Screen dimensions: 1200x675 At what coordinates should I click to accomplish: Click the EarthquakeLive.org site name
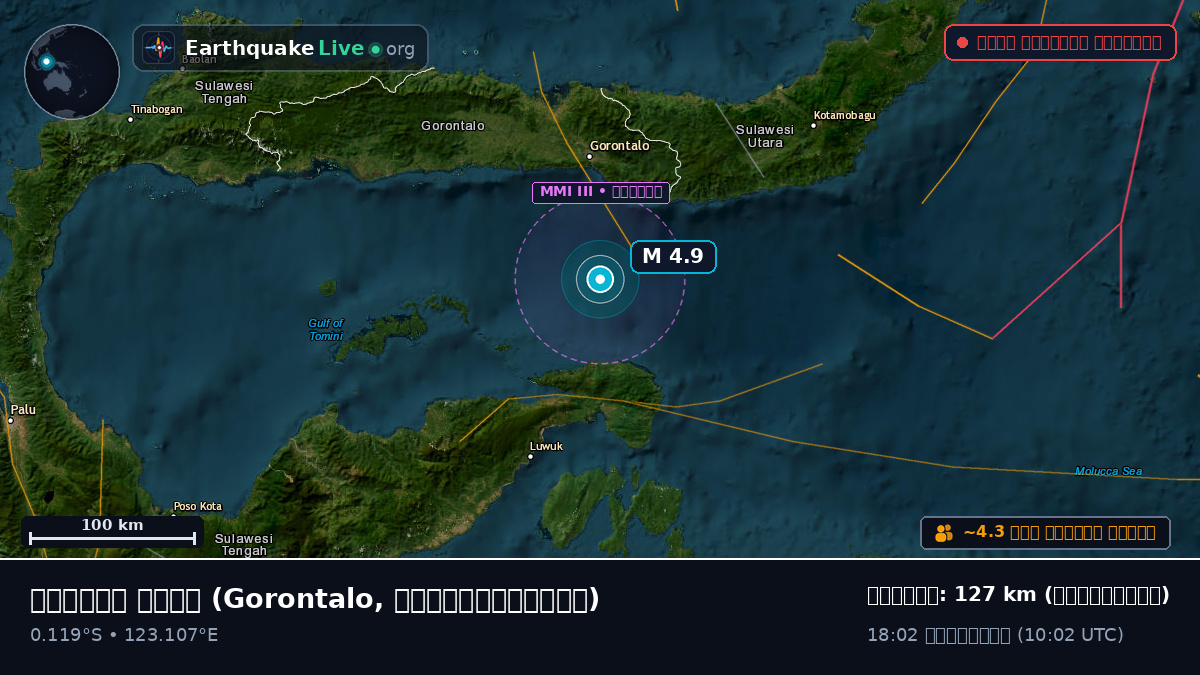tap(300, 49)
